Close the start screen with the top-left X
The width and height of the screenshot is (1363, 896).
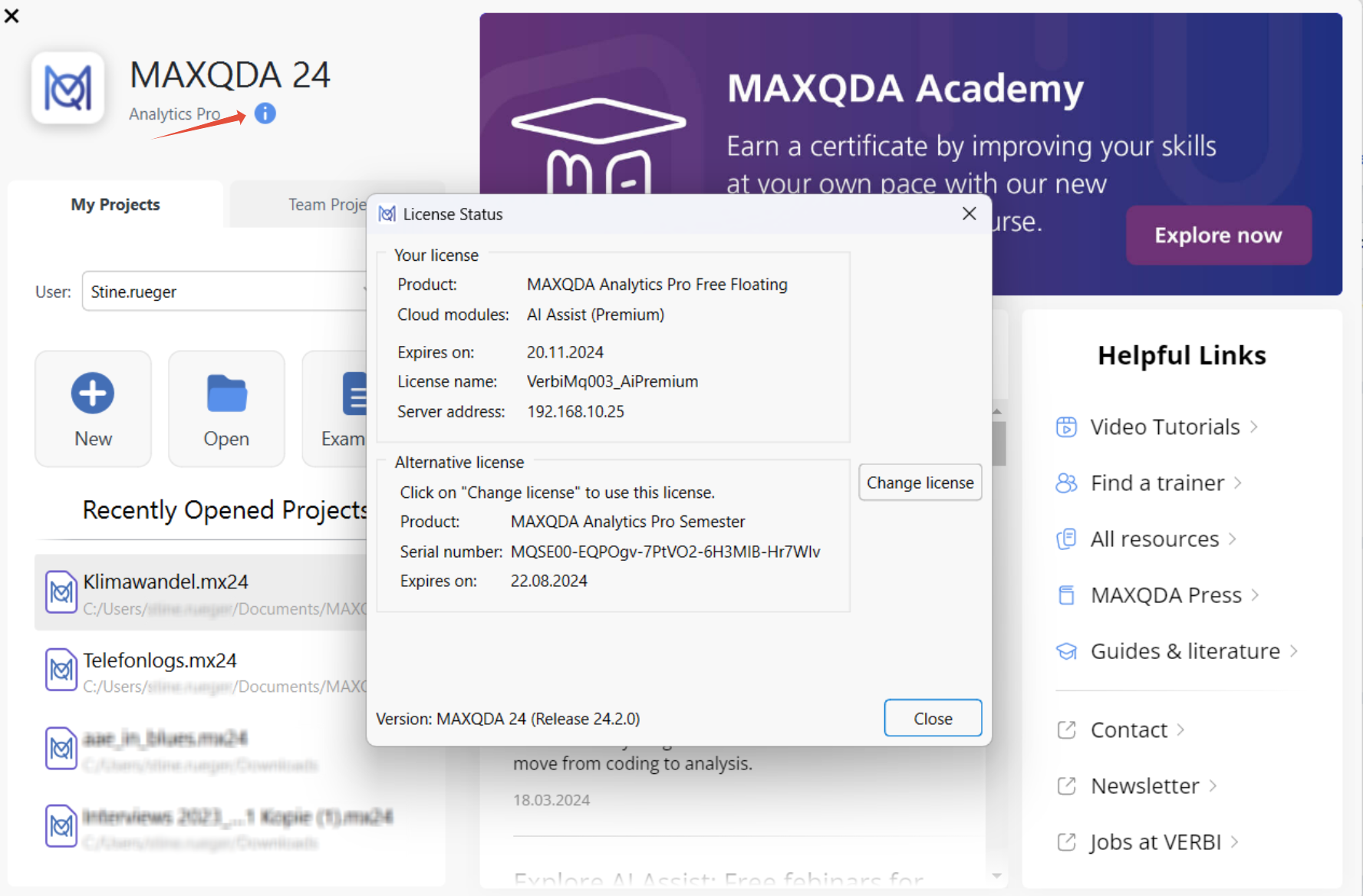pyautogui.click(x=12, y=15)
